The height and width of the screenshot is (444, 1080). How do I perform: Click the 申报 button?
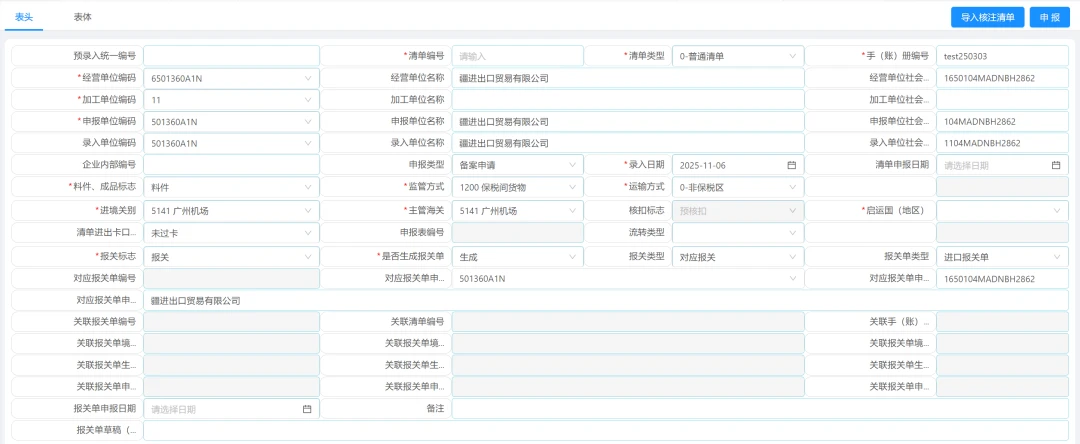pyautogui.click(x=1048, y=17)
